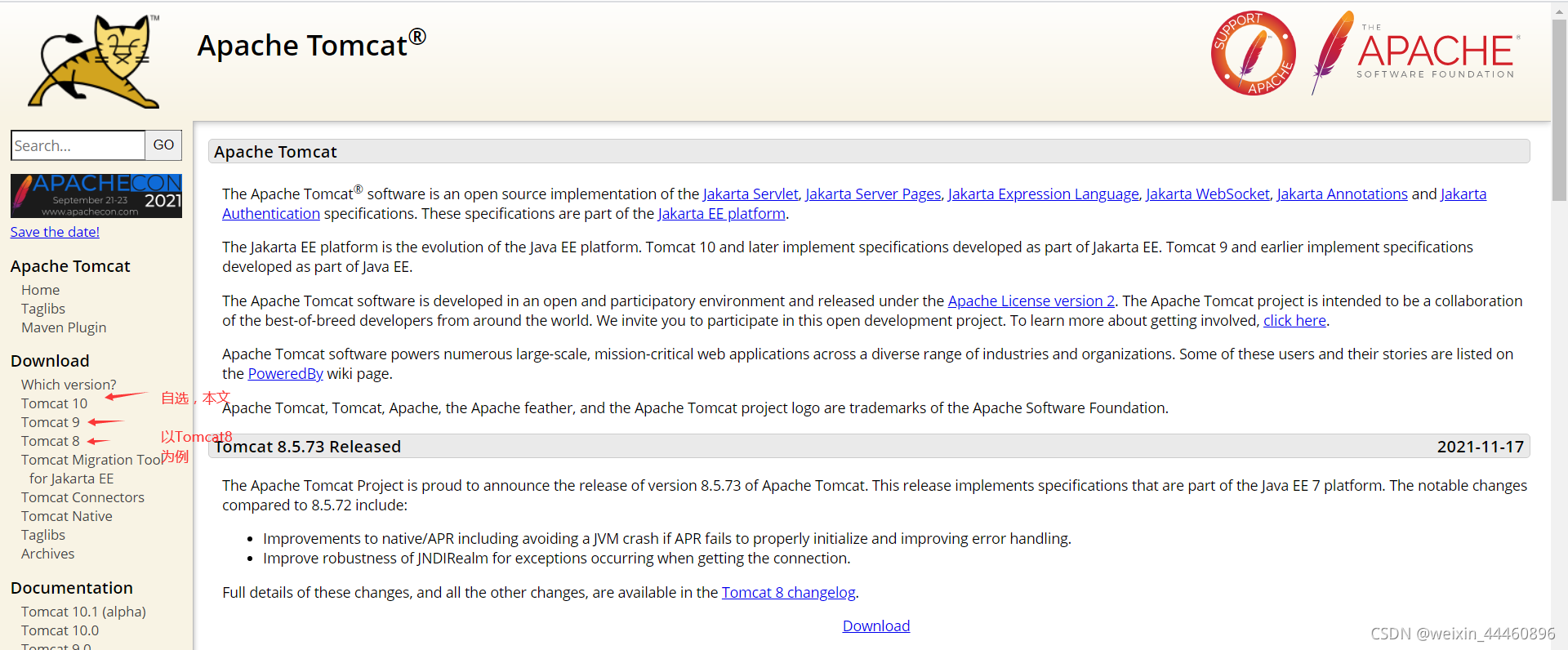1568x650 pixels.
Task: Open Maven Plugin sidebar link
Action: [64, 327]
